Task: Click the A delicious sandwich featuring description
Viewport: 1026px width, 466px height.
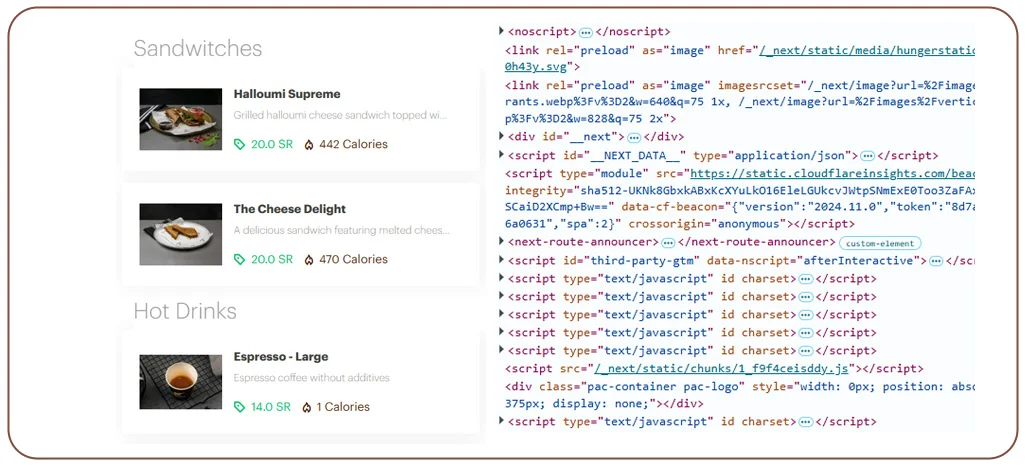Action: pyautogui.click(x=342, y=231)
